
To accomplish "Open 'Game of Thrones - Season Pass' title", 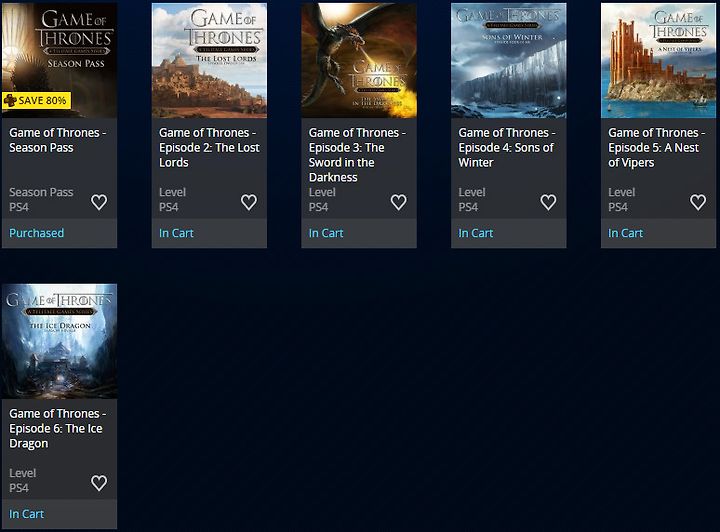I will coord(57,140).
